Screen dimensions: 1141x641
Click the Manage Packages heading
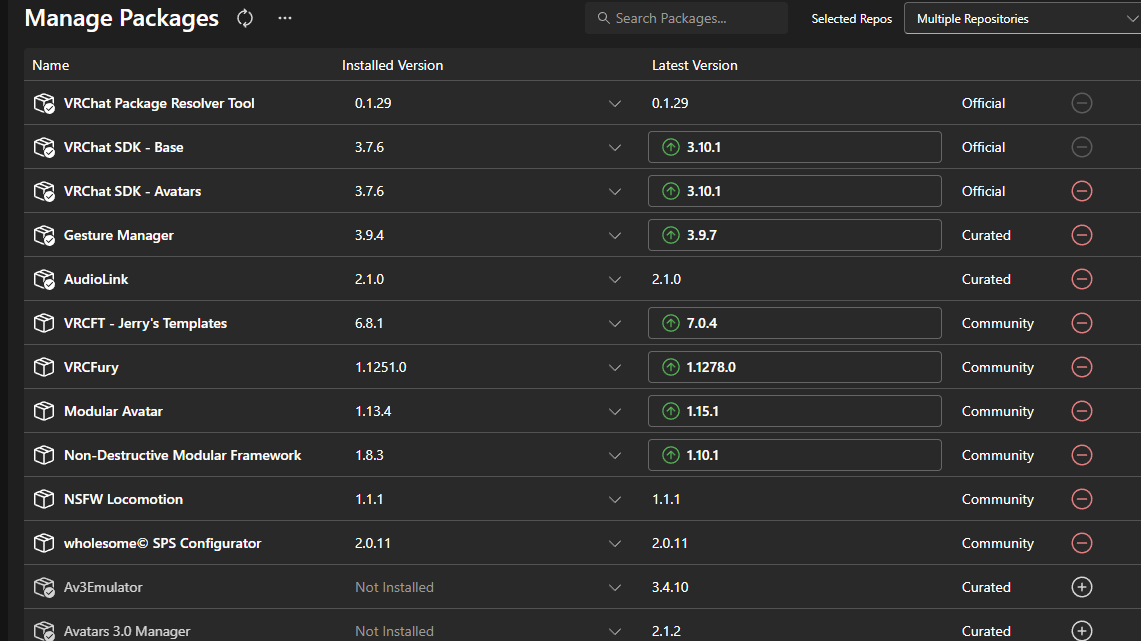click(122, 18)
